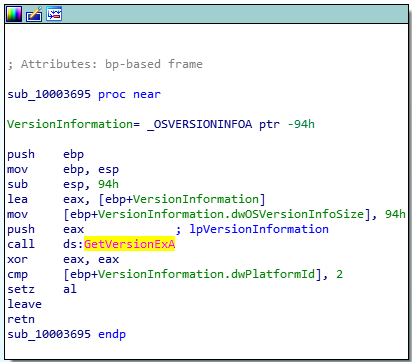Click the dwPlatformId field reference
Screen dimensions: 412x362
(x=273, y=274)
